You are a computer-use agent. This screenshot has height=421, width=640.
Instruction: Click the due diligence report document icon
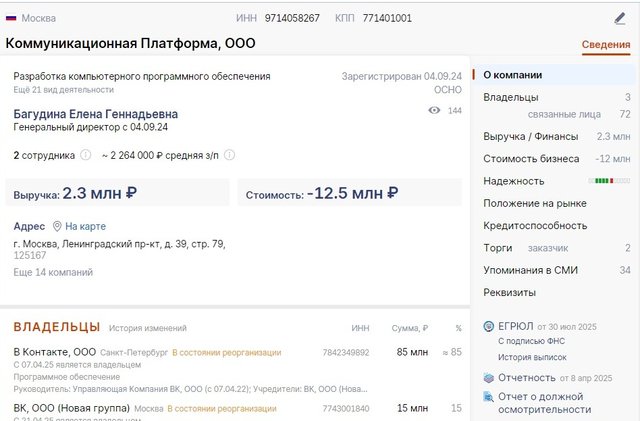click(x=489, y=396)
